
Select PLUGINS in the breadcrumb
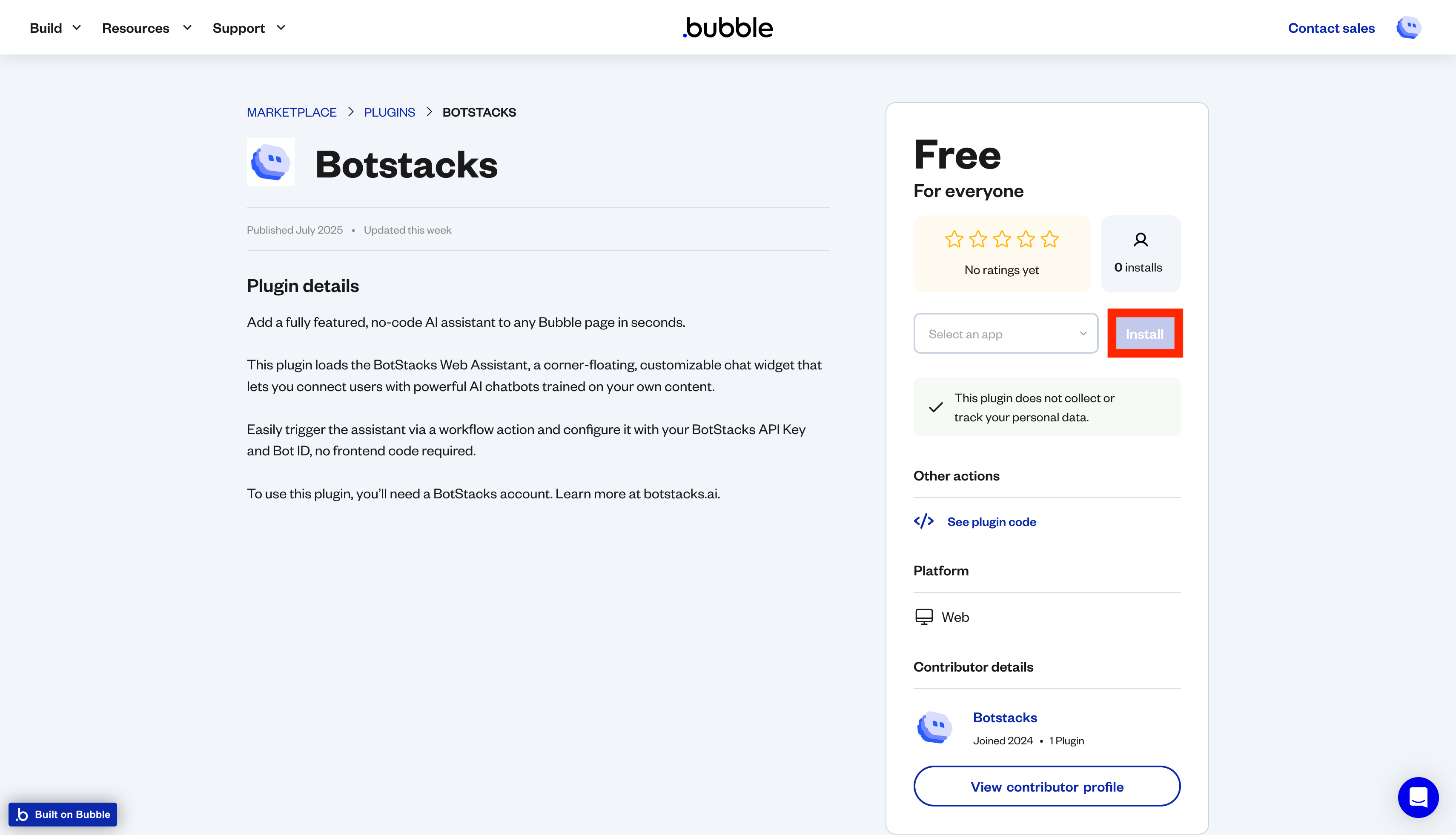click(x=390, y=112)
